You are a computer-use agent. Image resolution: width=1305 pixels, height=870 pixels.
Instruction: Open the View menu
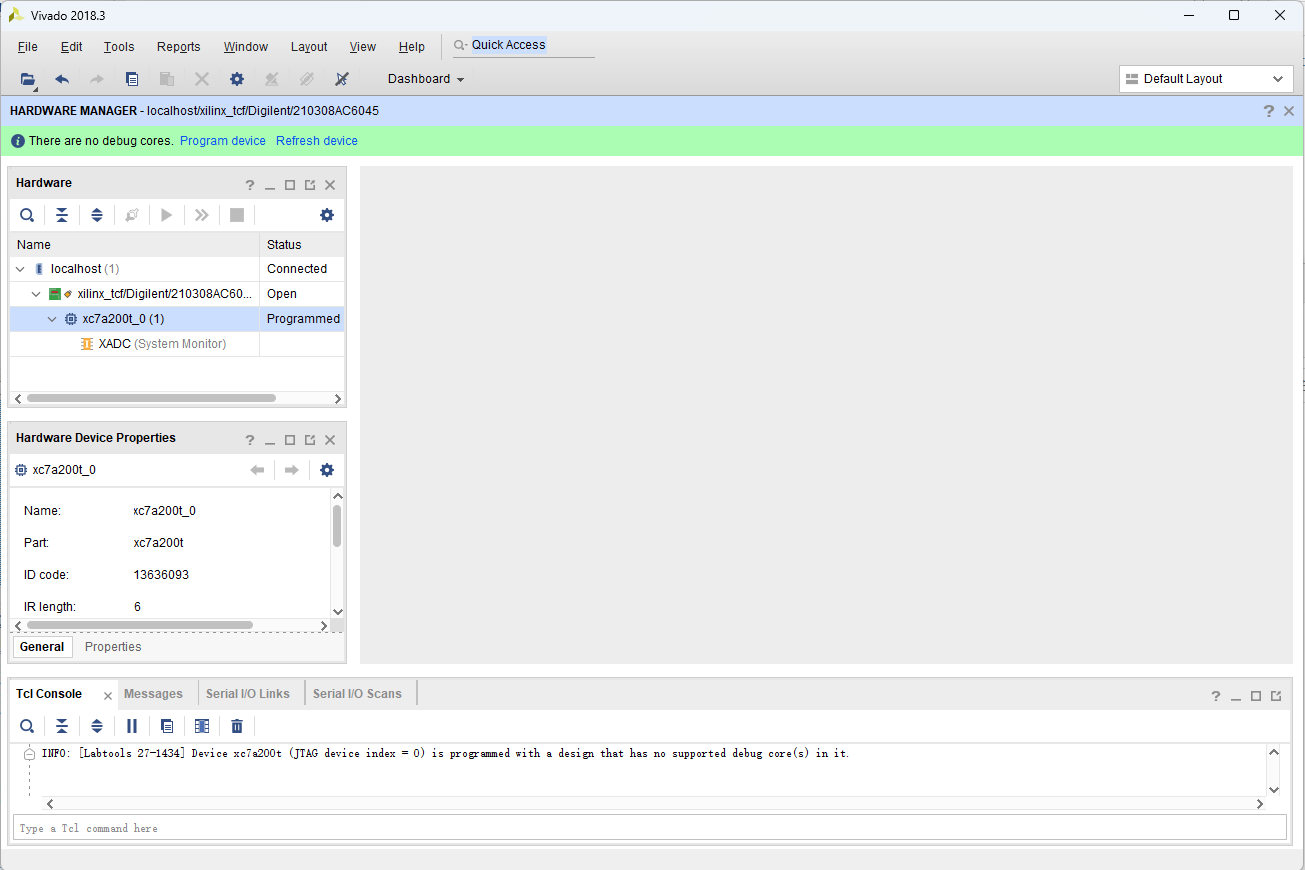coord(363,47)
